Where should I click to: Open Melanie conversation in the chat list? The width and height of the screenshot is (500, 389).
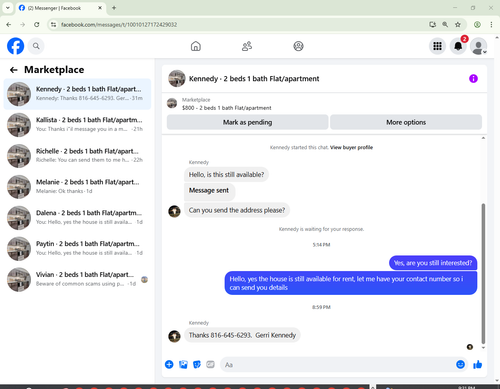click(x=77, y=187)
